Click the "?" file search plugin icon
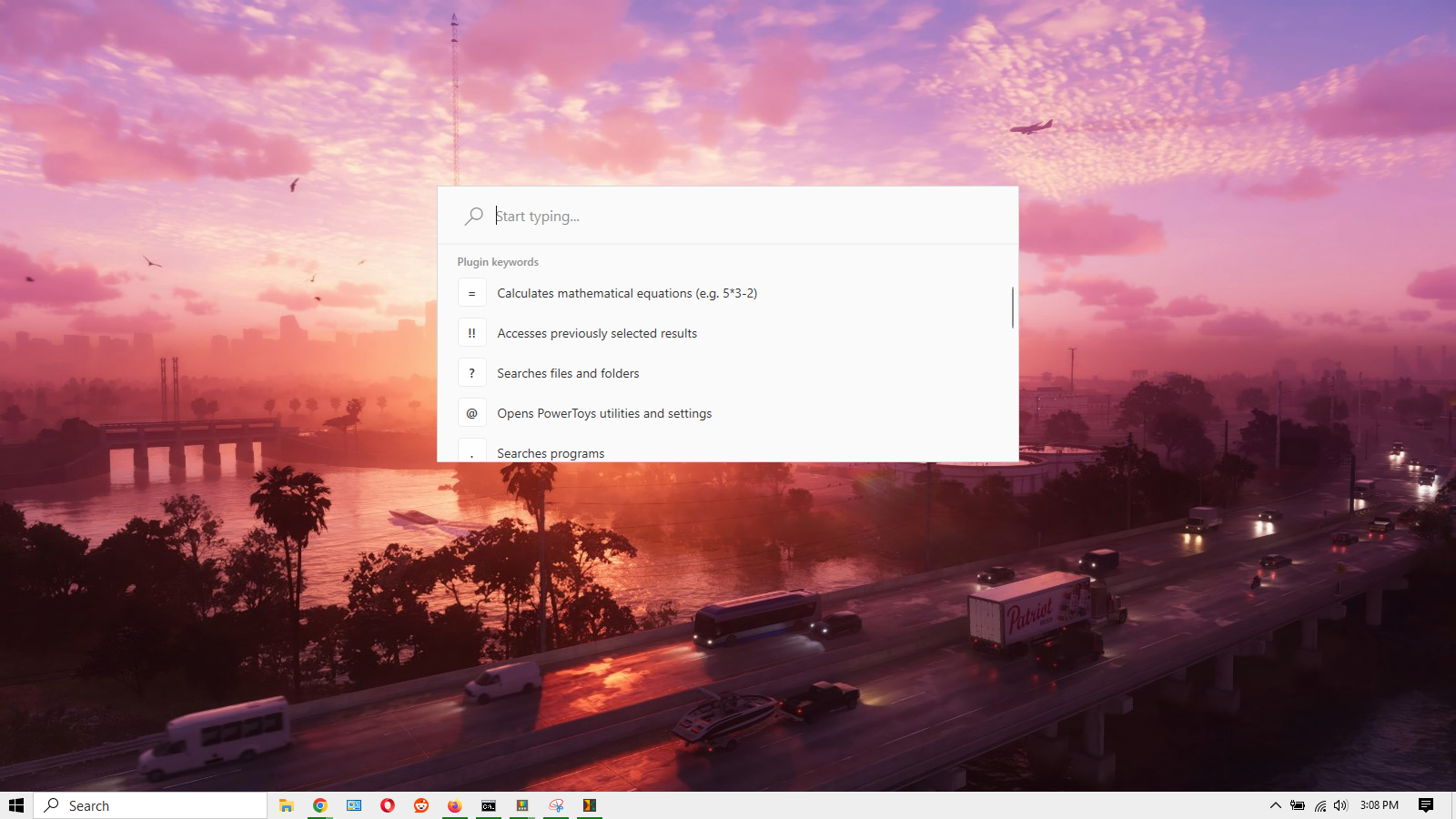This screenshot has width=1456, height=819. [x=471, y=373]
